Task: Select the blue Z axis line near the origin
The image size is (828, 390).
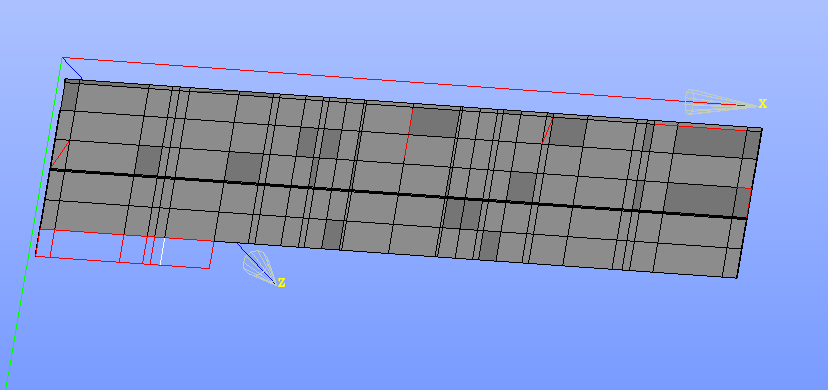Action: click(x=72, y=68)
